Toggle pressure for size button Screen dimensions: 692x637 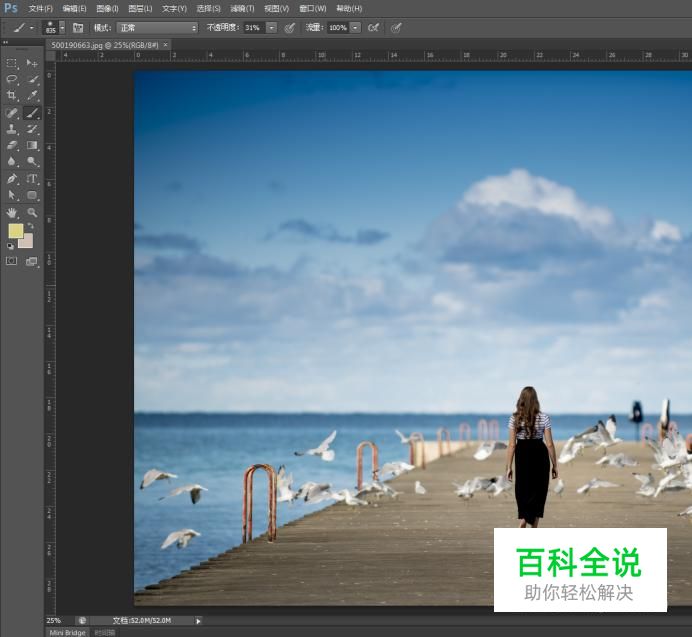[x=396, y=28]
